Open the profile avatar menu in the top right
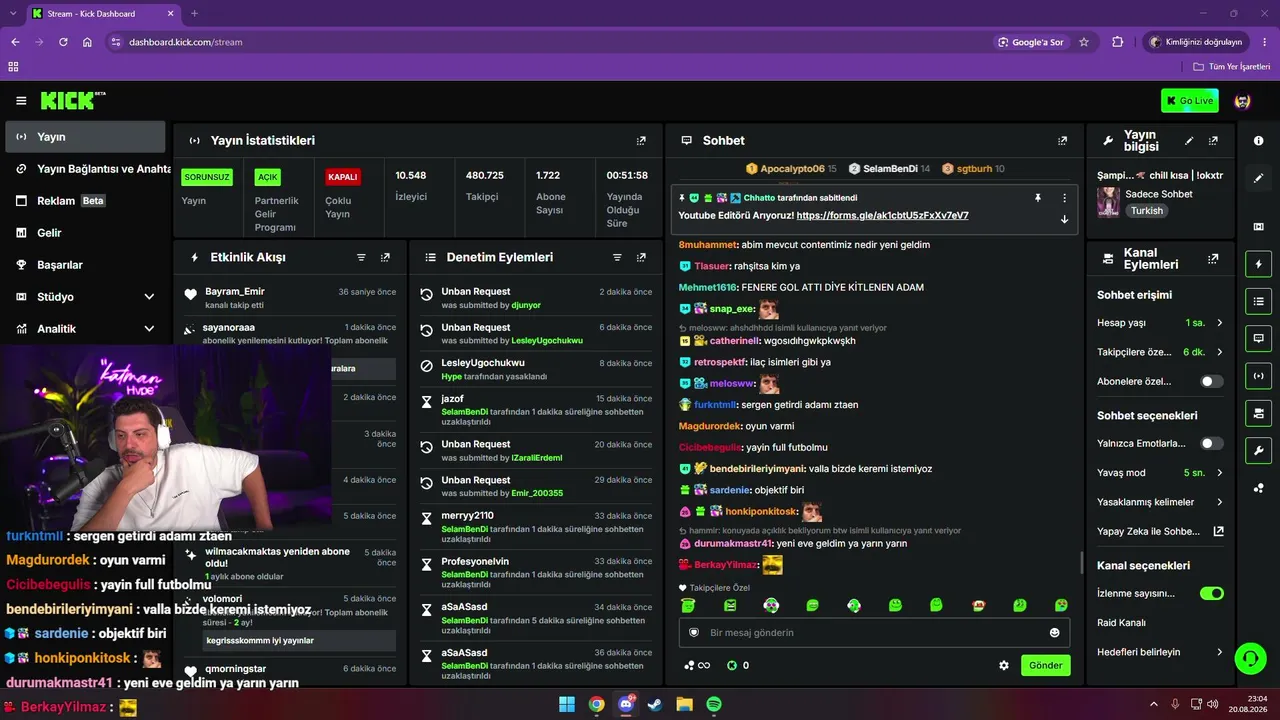The image size is (1280, 720). (1243, 101)
